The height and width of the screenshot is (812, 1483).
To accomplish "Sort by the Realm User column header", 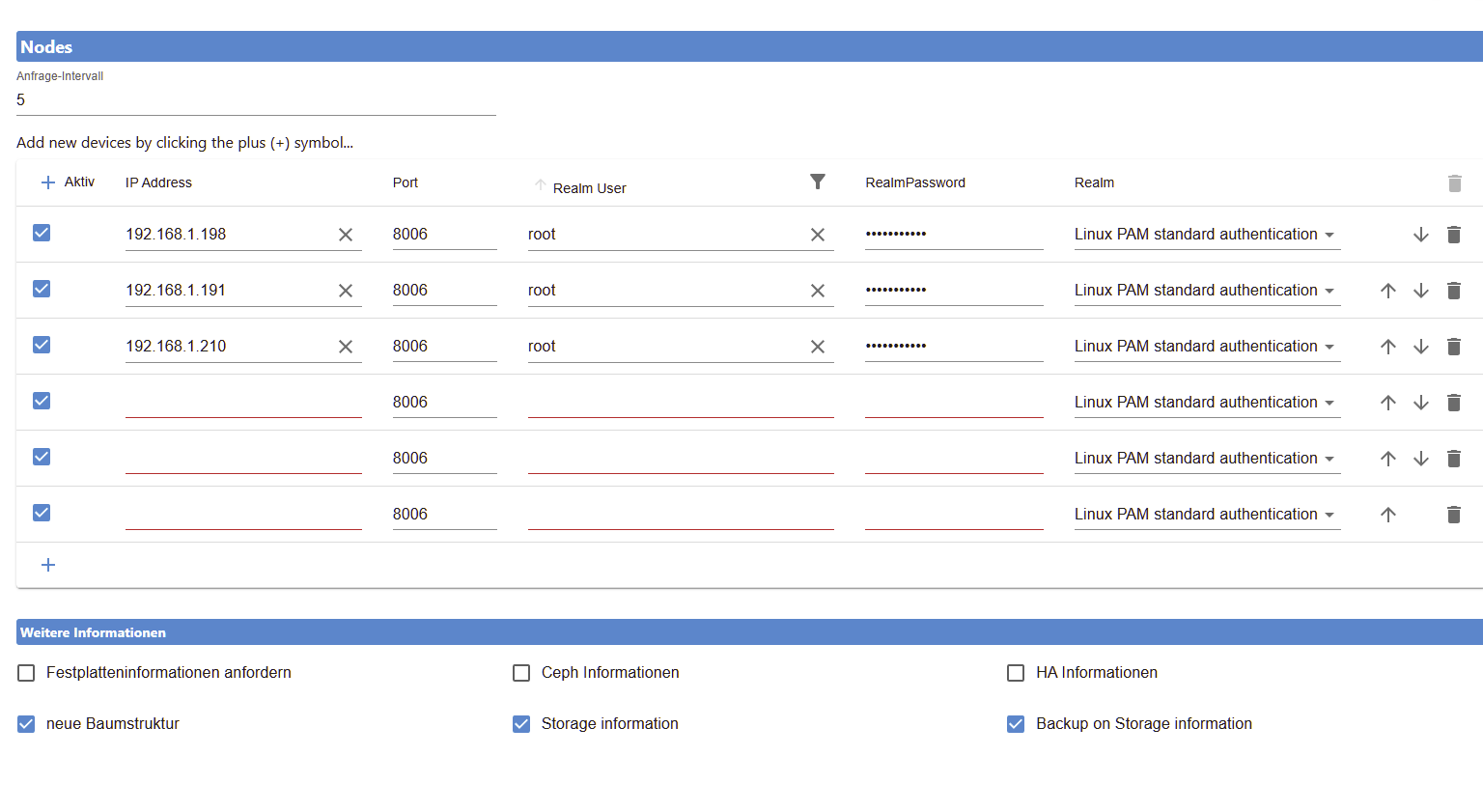I will (589, 188).
